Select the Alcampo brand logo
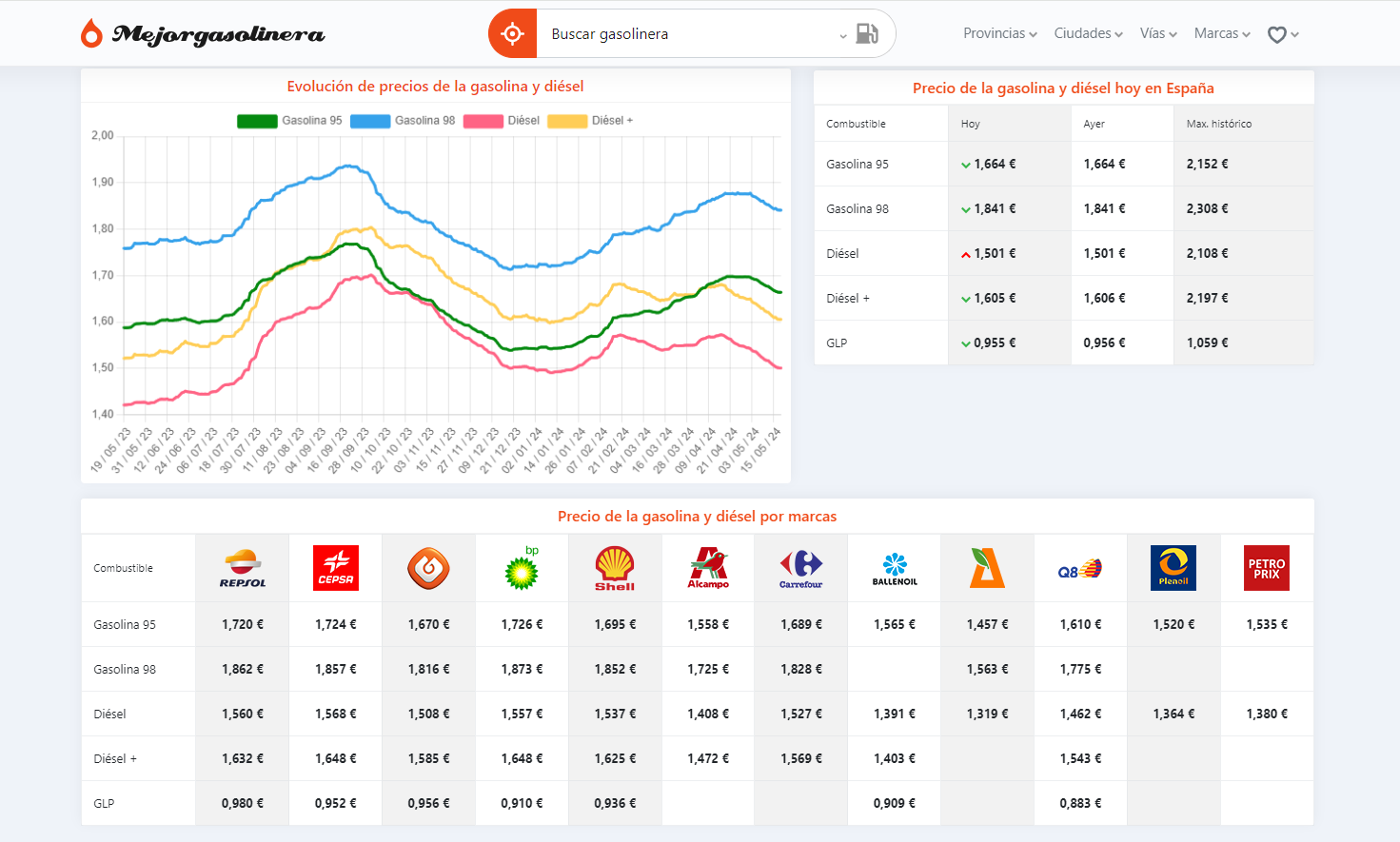Viewport: 1400px width, 842px height. point(708,568)
